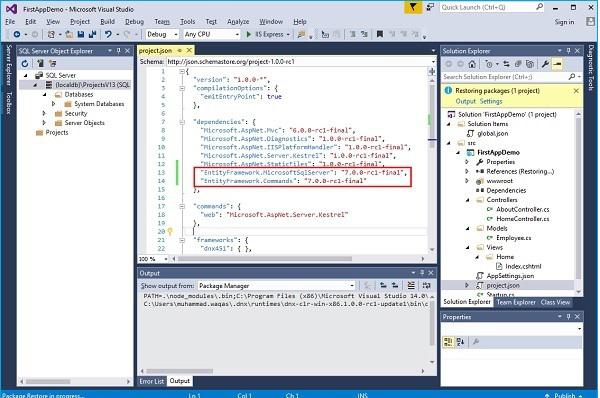The width and height of the screenshot is (600, 398).
Task: Toggle auto-hide pin on SQL Server Object Explorer
Action: pos(119,51)
